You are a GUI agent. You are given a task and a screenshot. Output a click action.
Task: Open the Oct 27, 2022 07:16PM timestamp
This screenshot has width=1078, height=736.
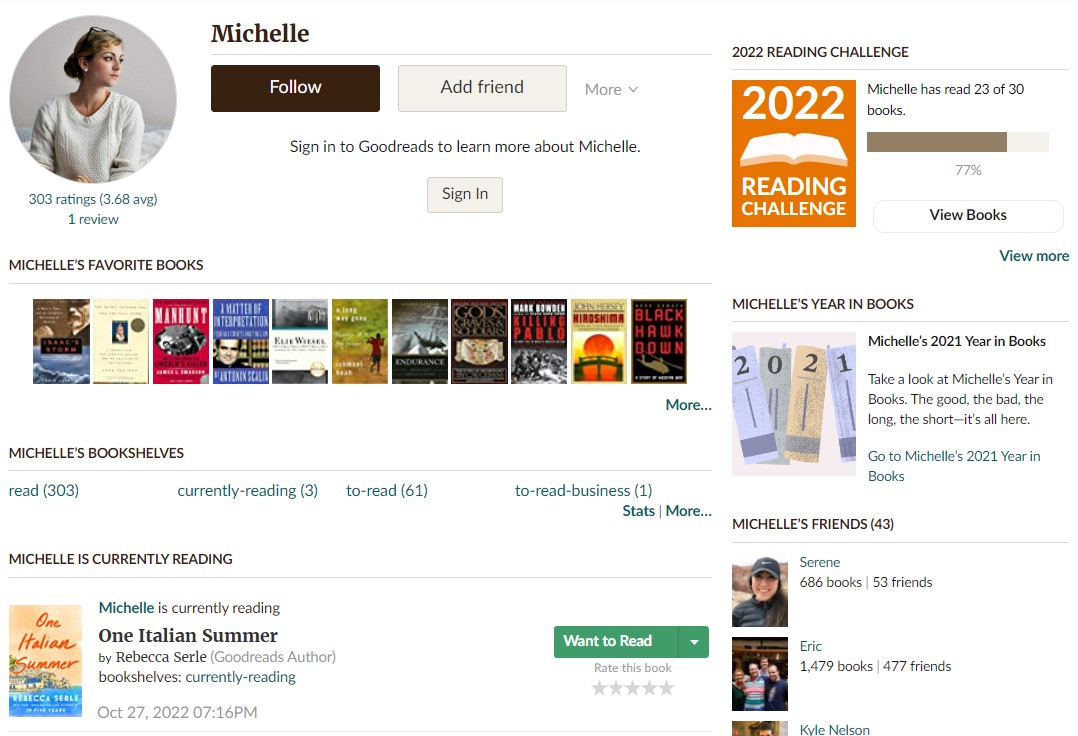click(177, 713)
